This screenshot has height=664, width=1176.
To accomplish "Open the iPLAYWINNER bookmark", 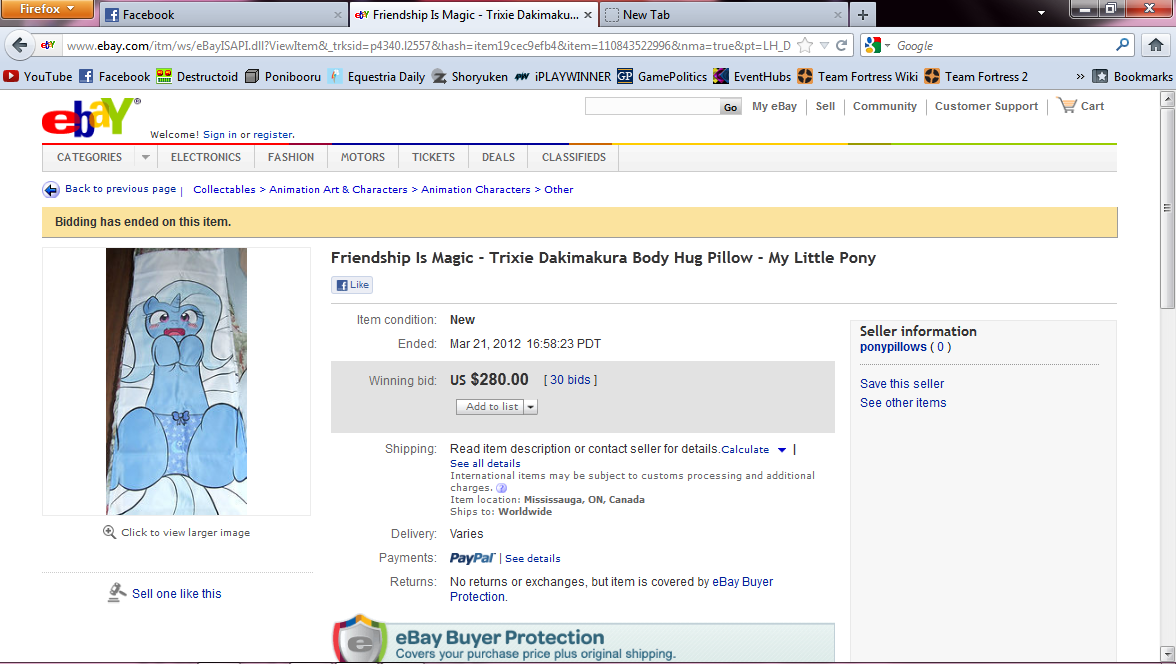I will point(562,77).
